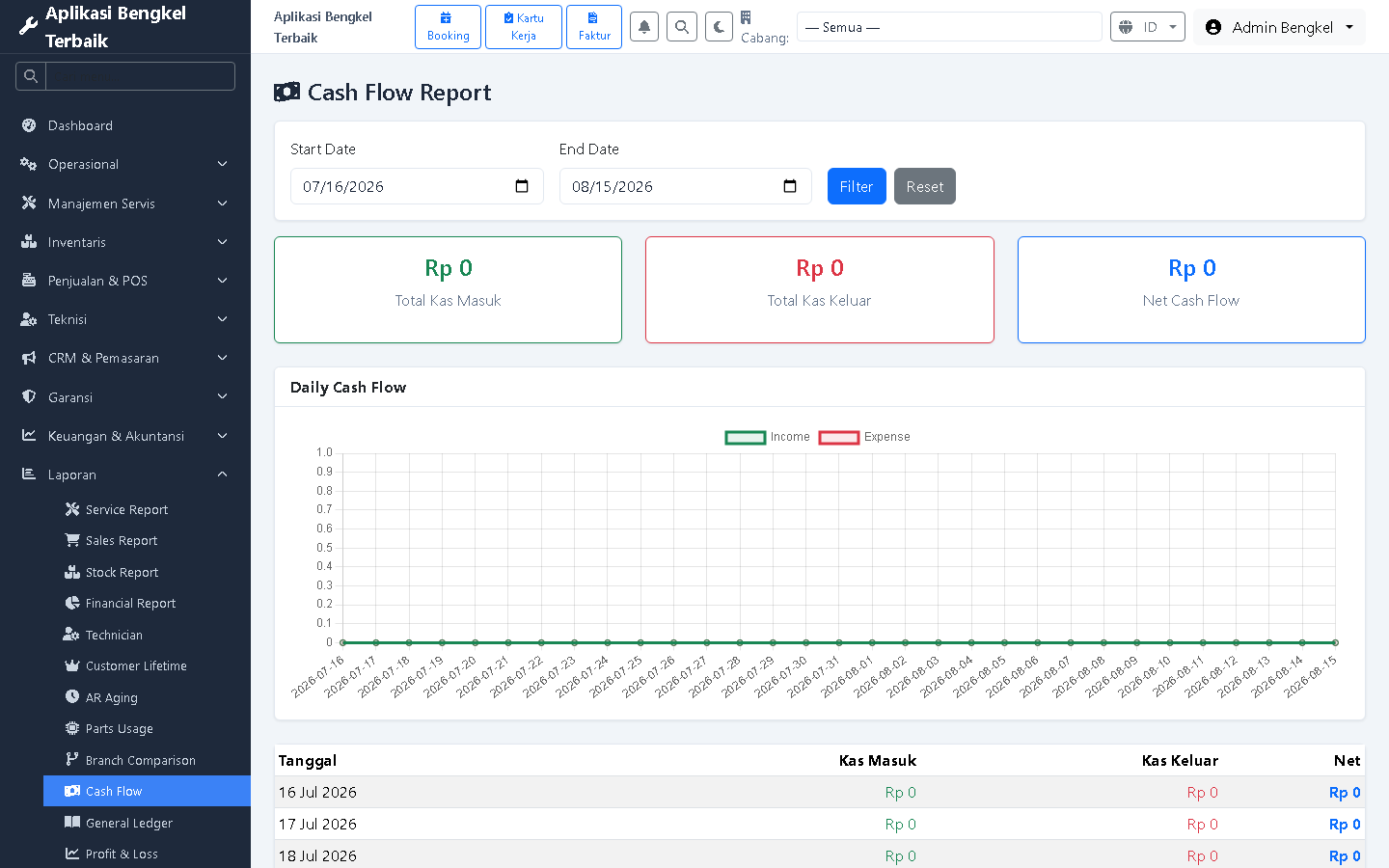Click the Customer Lifetime crown icon
Screen dimensions: 1389x868
tap(72, 665)
